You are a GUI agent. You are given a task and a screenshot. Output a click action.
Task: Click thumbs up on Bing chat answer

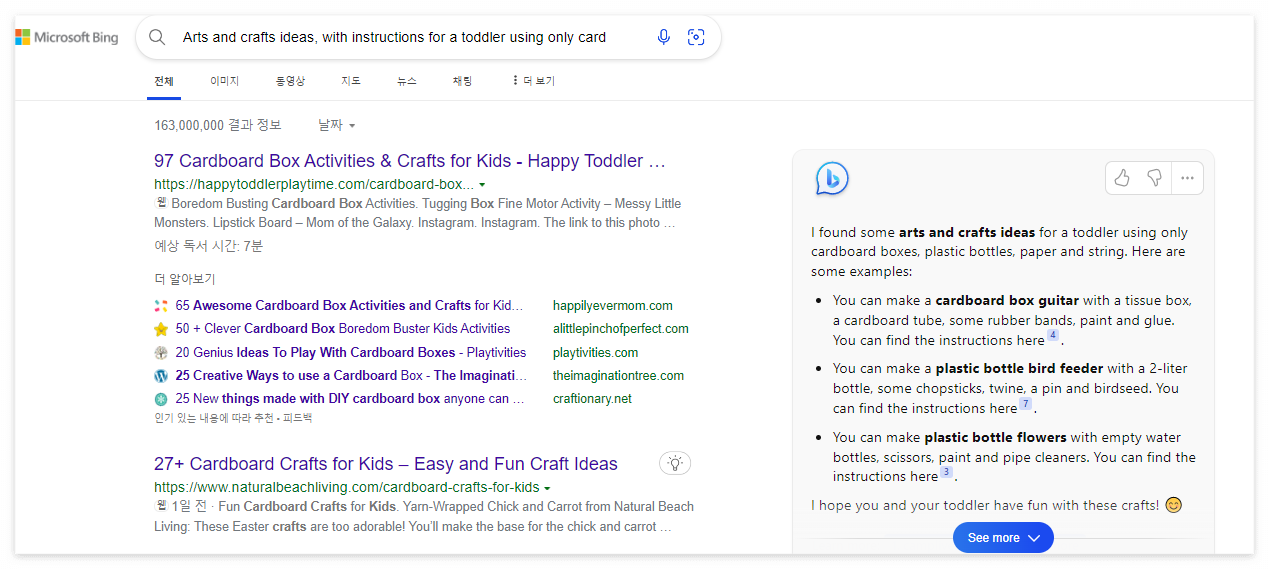1122,178
